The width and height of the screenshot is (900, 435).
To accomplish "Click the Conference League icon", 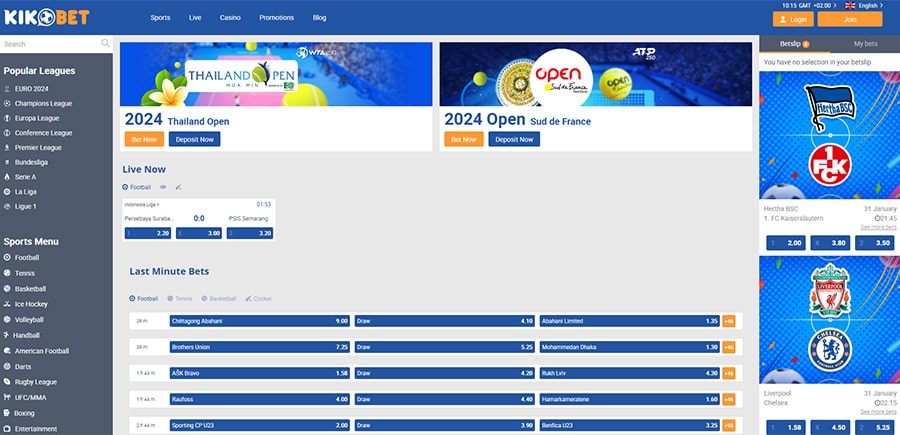I will click(x=7, y=133).
